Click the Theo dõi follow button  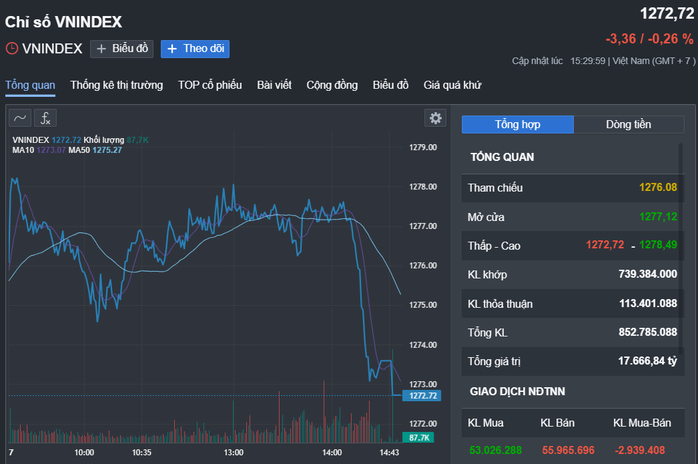(195, 49)
